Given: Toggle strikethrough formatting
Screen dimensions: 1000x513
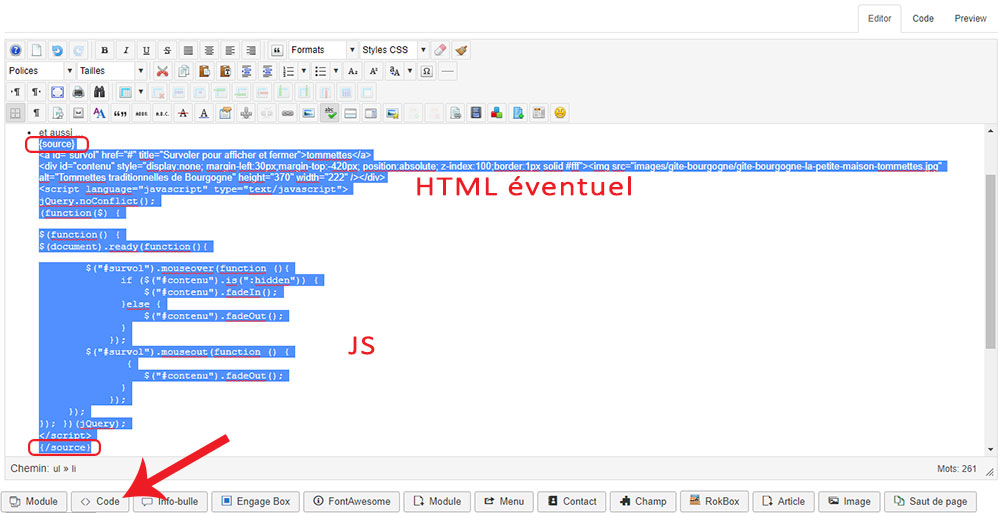Looking at the screenshot, I should tap(167, 50).
